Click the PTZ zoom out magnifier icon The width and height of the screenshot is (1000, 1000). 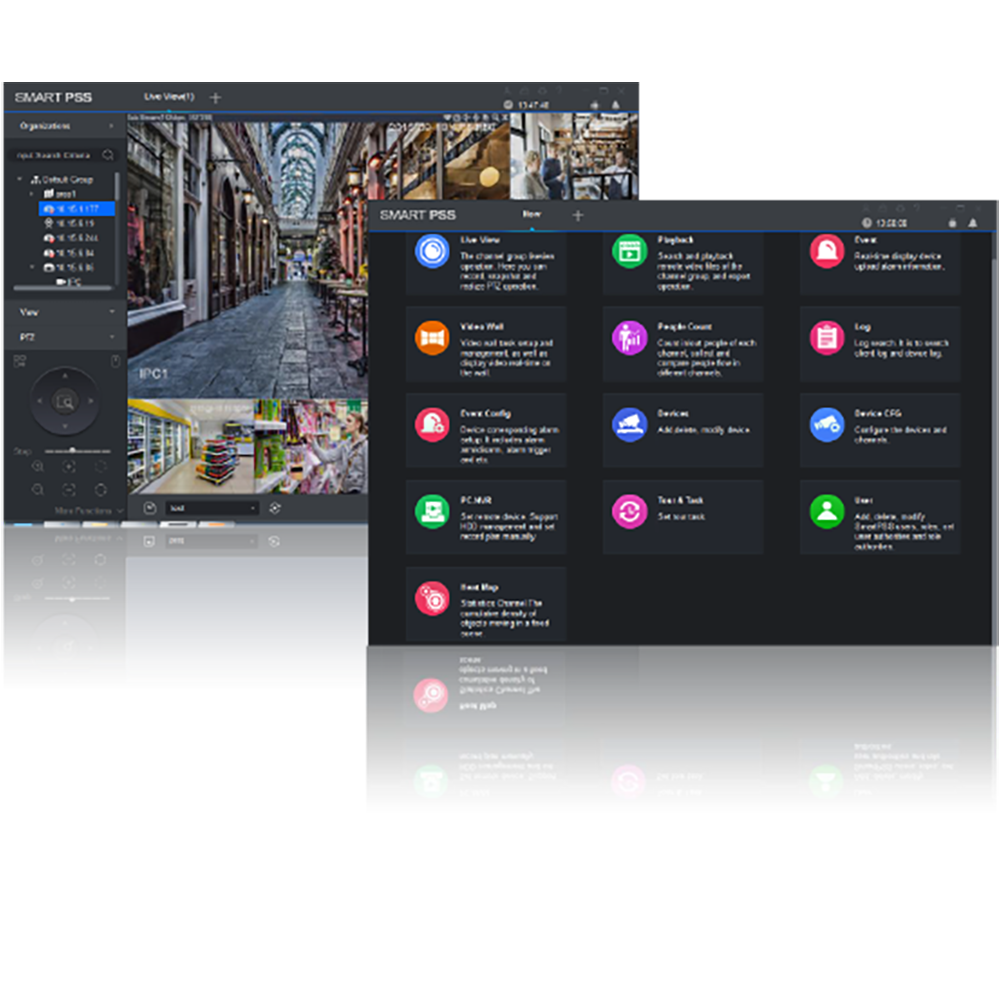pyautogui.click(x=38, y=490)
